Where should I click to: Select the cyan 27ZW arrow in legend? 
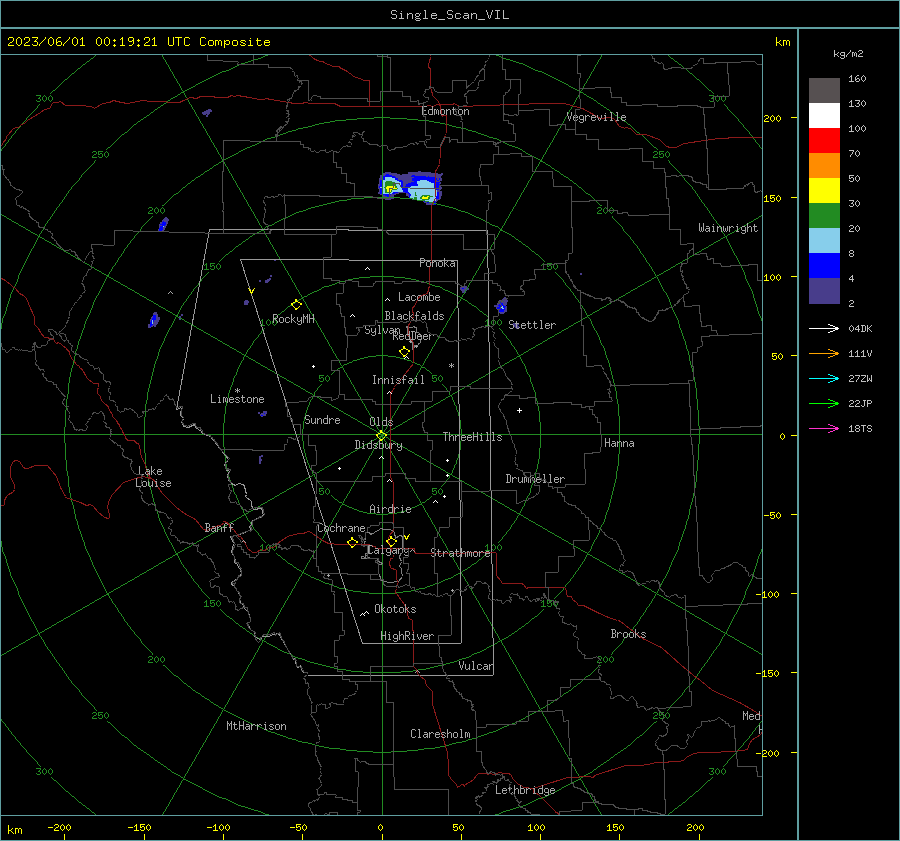(824, 378)
